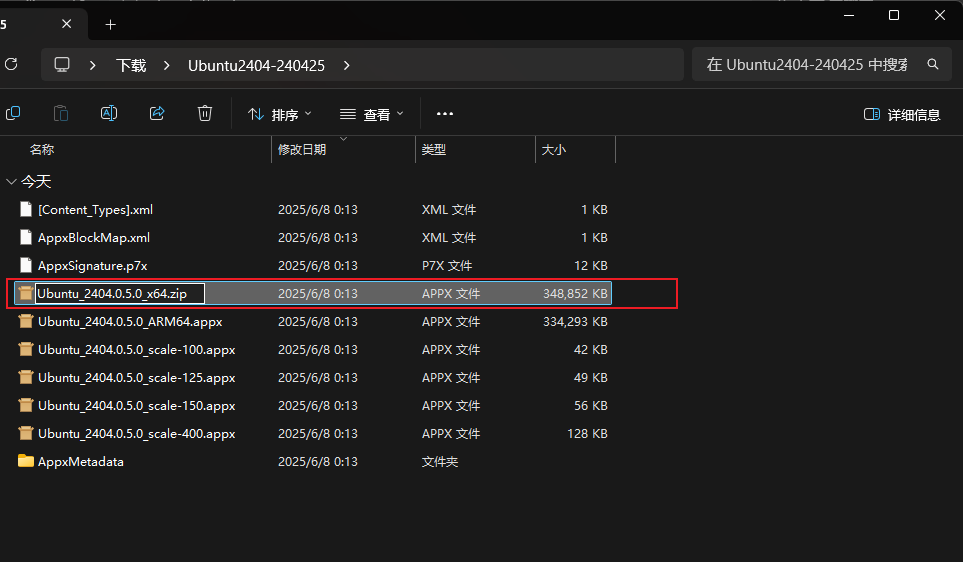Open the three-dots more options menu

click(x=445, y=114)
